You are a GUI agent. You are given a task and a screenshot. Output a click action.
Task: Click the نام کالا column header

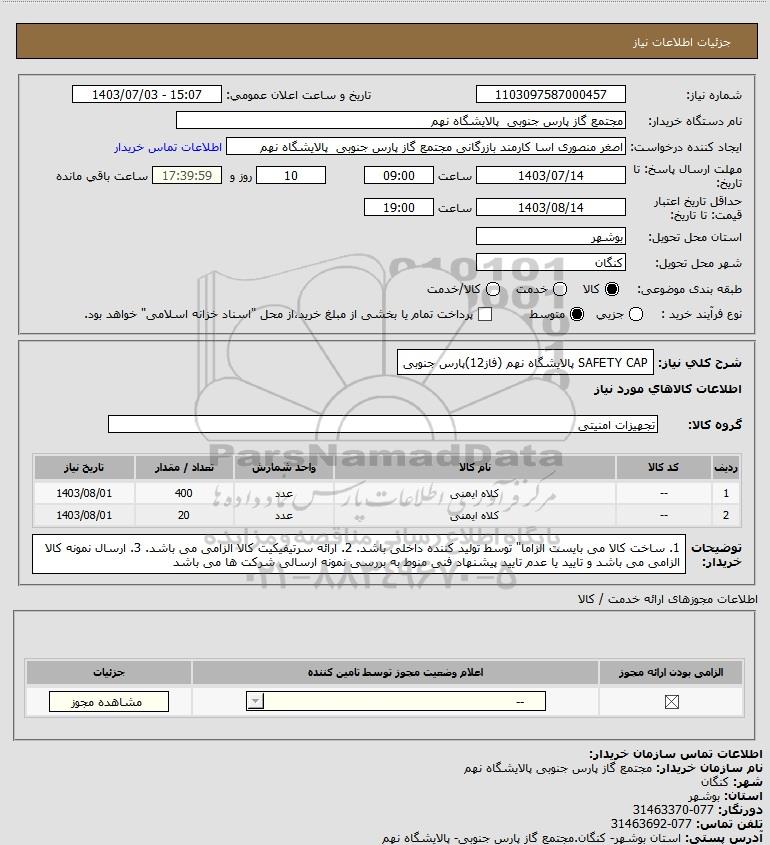(475, 467)
